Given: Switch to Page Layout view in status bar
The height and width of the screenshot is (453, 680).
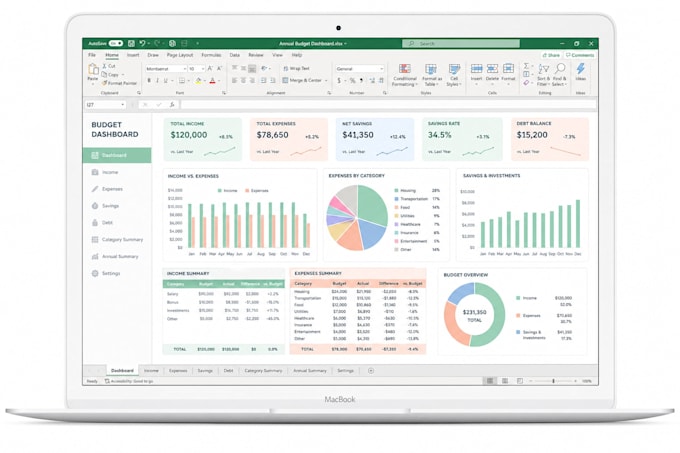Looking at the screenshot, I should [505, 381].
